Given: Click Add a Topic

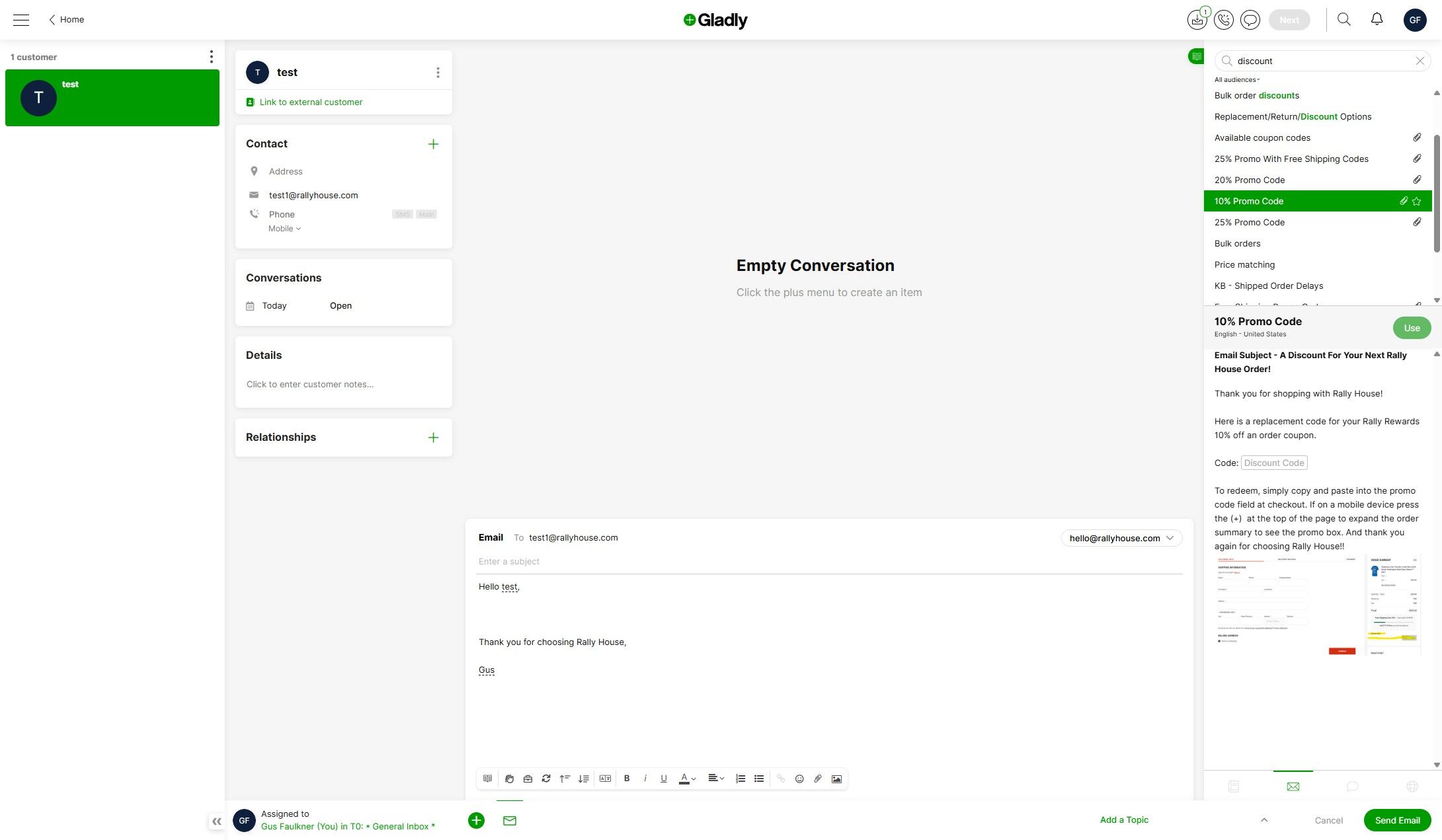Looking at the screenshot, I should click(x=1124, y=820).
